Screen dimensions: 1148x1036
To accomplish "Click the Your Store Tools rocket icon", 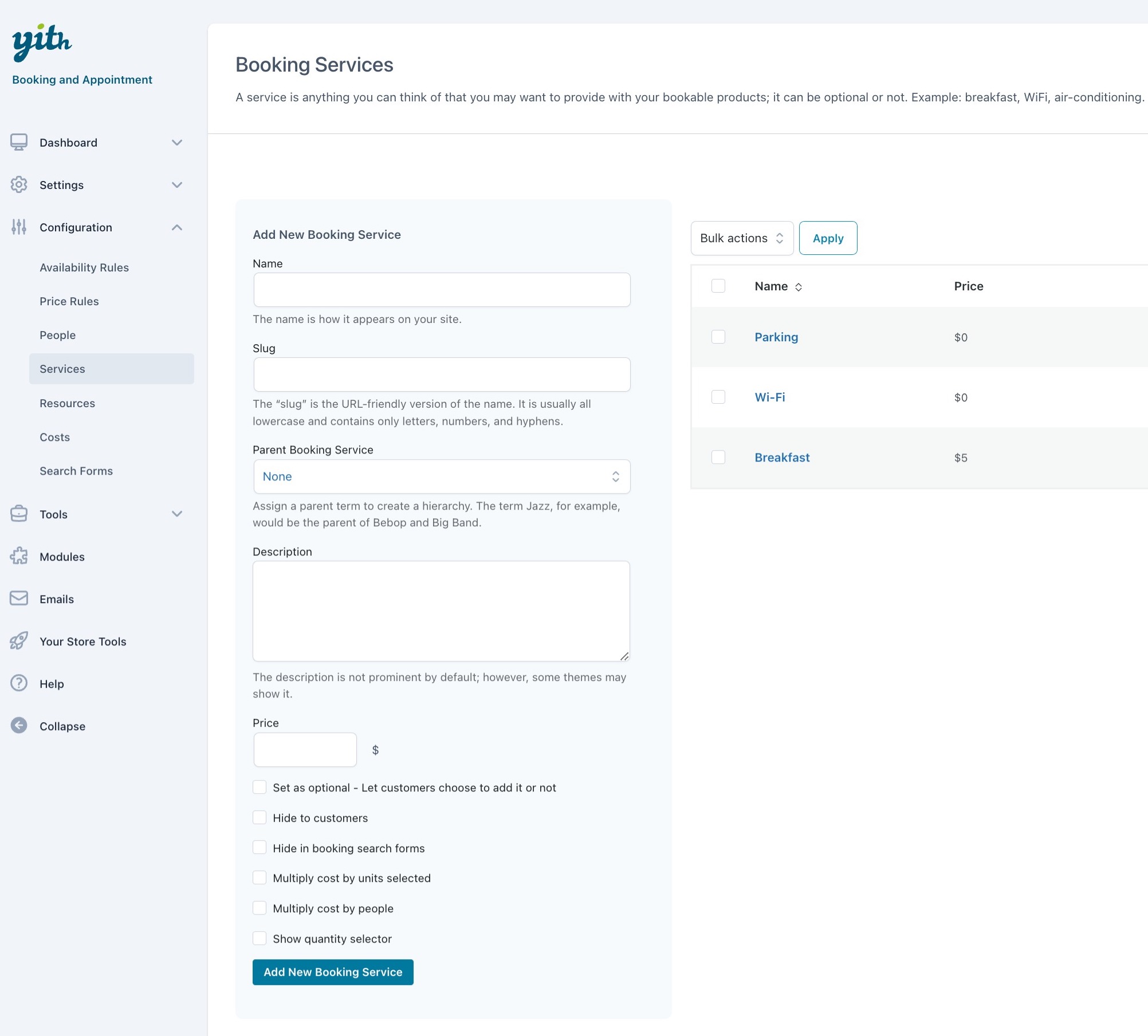I will pyautogui.click(x=19, y=641).
